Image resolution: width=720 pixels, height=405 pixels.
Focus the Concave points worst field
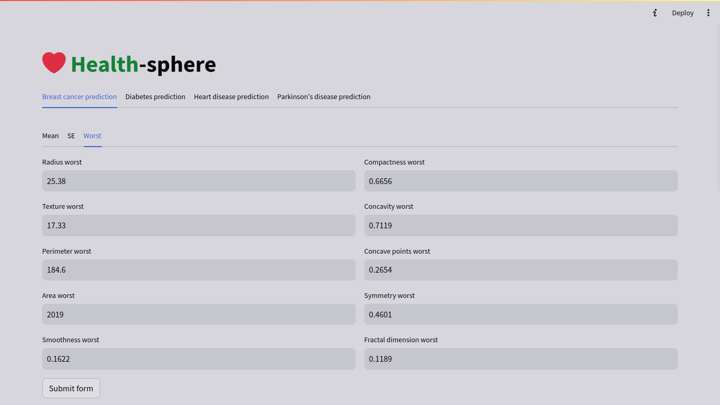coord(520,270)
